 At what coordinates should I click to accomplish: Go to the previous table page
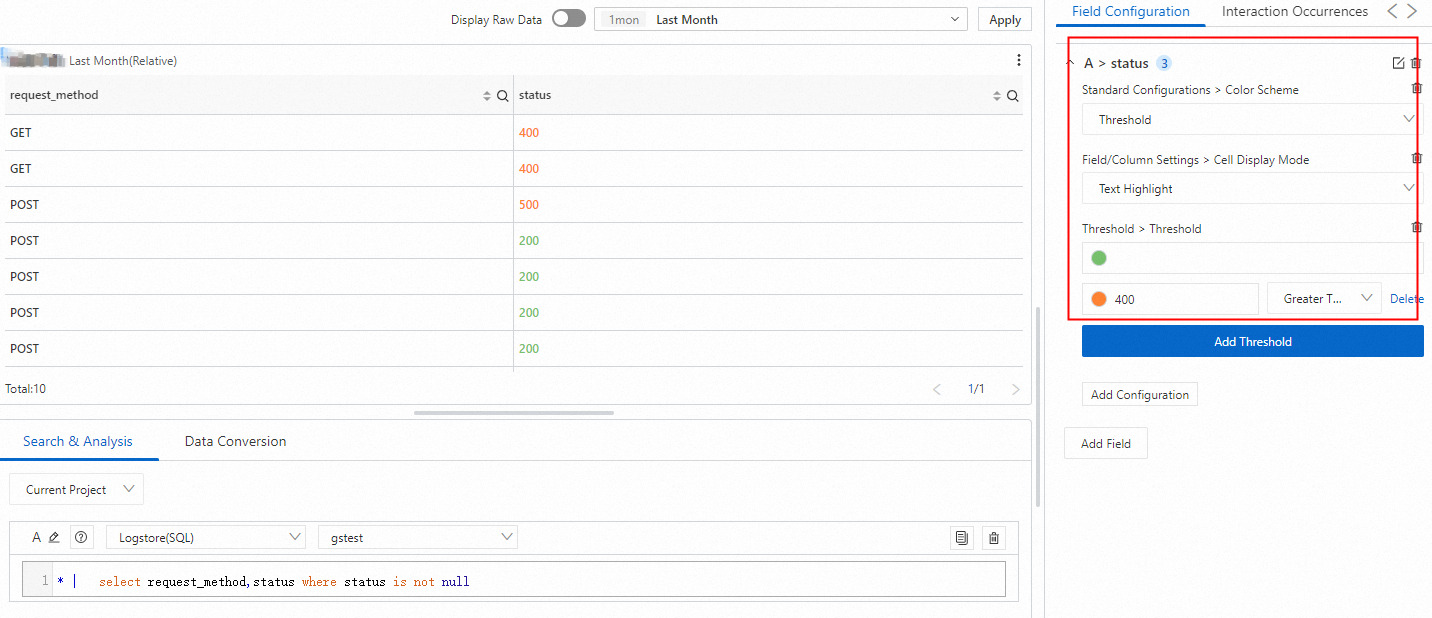click(x=937, y=389)
